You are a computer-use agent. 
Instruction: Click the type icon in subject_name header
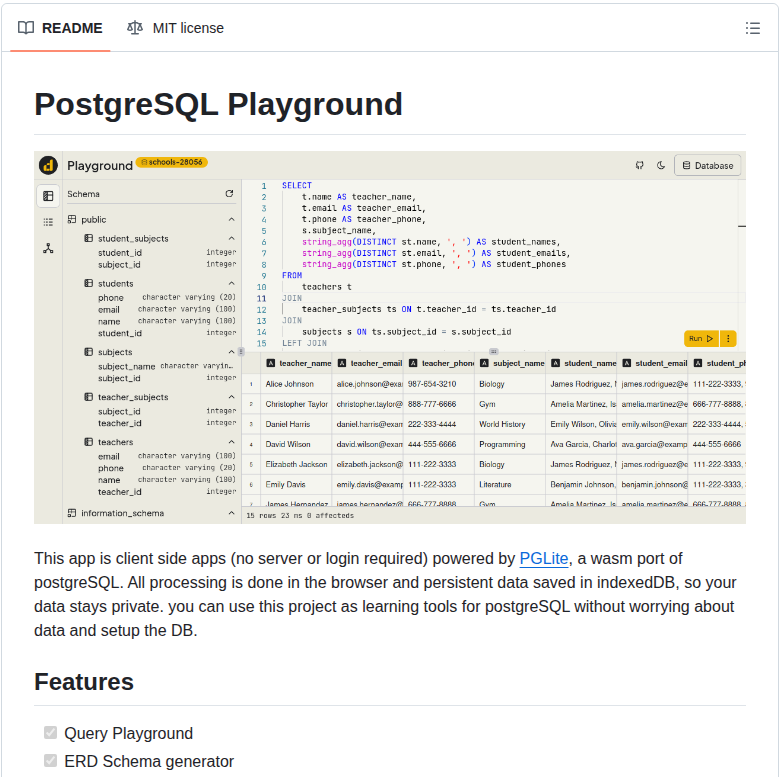(x=484, y=363)
